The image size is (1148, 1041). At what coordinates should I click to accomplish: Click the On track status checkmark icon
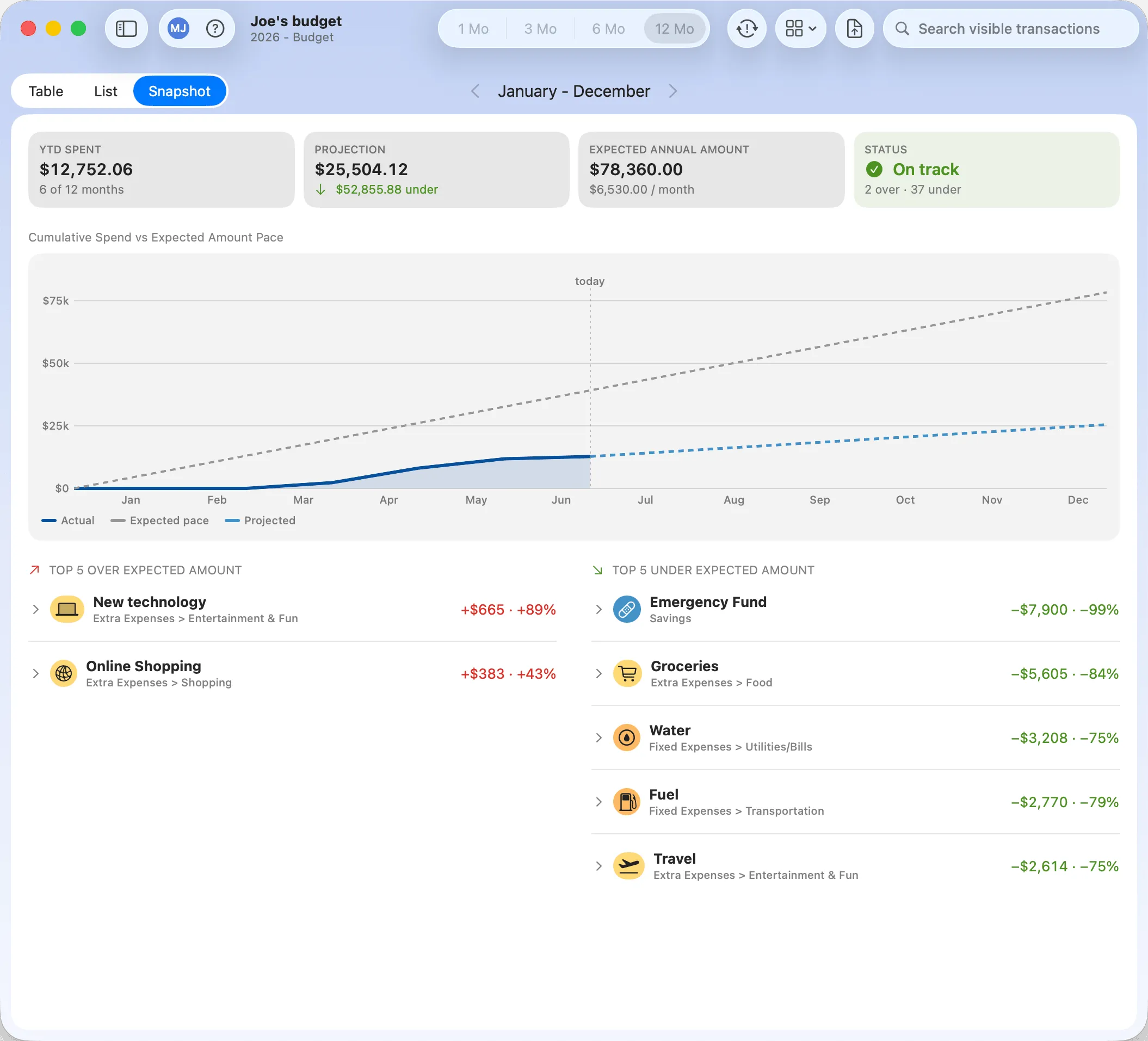[x=874, y=169]
